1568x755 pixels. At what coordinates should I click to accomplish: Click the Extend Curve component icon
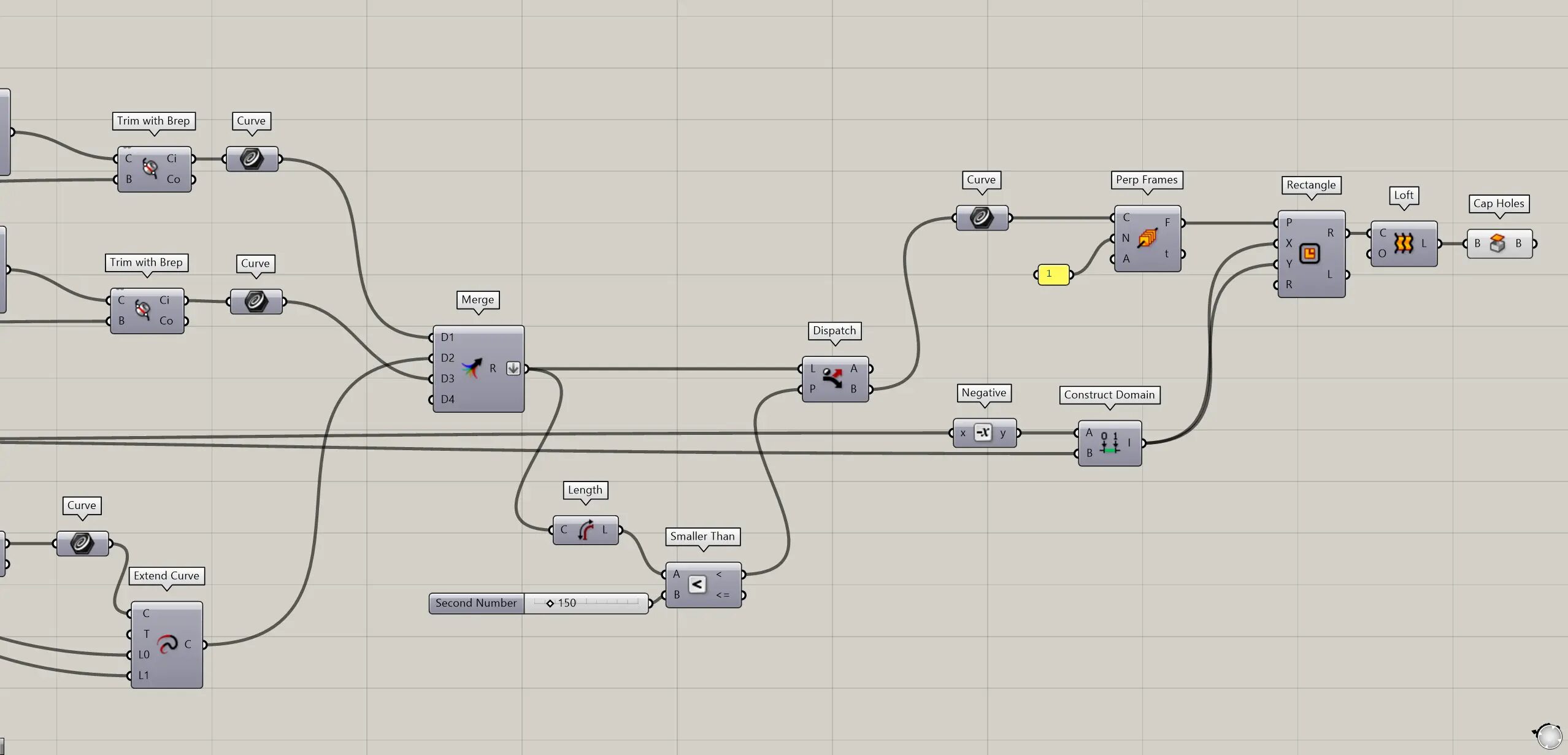click(x=167, y=644)
